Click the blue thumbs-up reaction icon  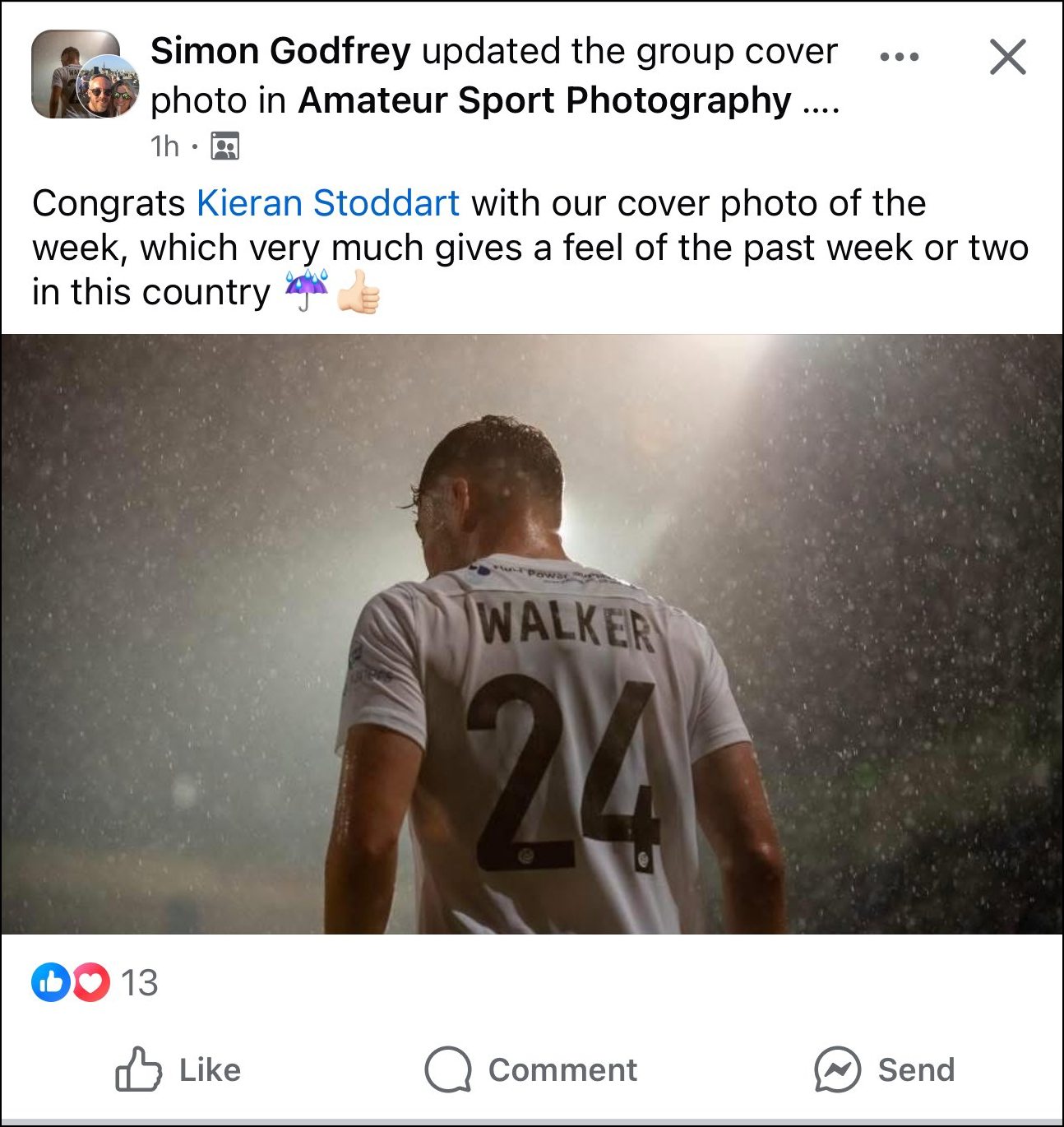pos(50,982)
